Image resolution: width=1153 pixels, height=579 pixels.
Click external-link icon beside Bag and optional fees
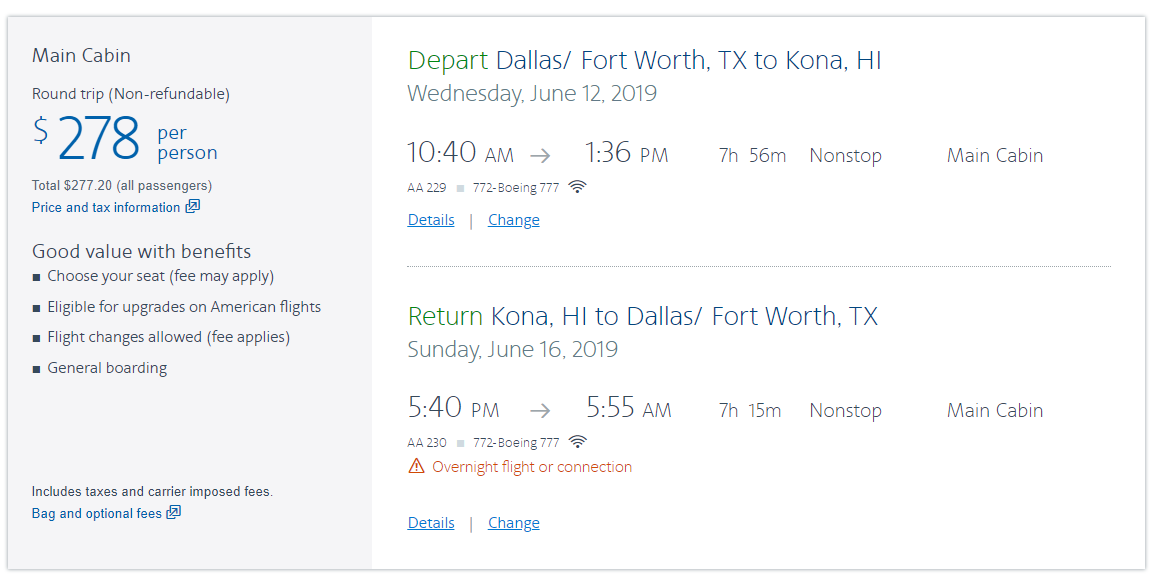pos(174,513)
